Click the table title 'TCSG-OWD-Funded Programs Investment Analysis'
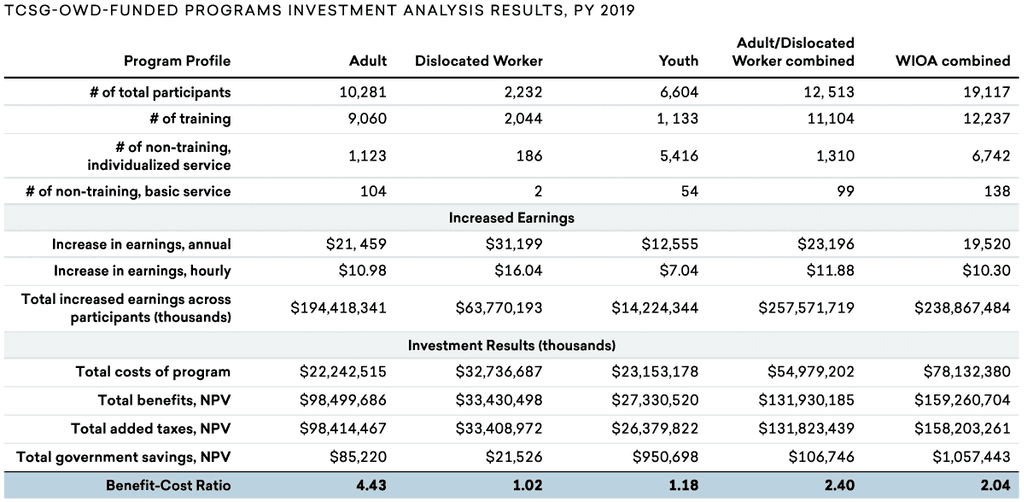 click(318, 10)
